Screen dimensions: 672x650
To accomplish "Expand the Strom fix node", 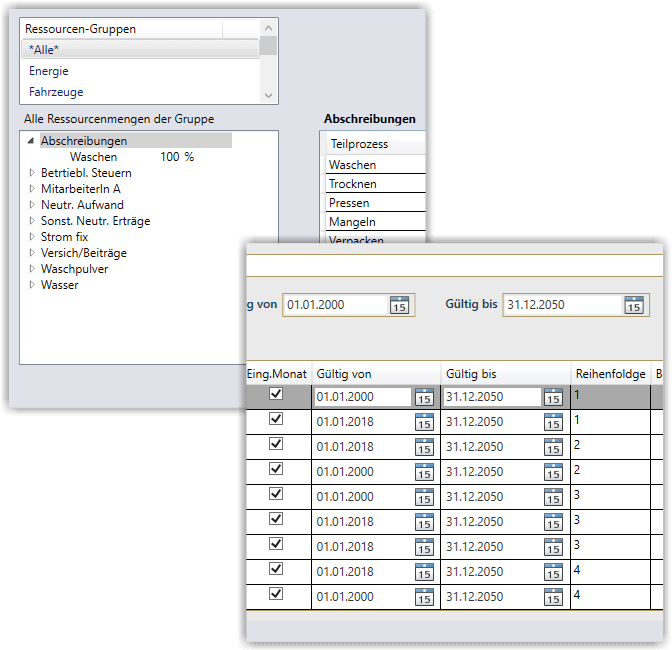I will (32, 237).
